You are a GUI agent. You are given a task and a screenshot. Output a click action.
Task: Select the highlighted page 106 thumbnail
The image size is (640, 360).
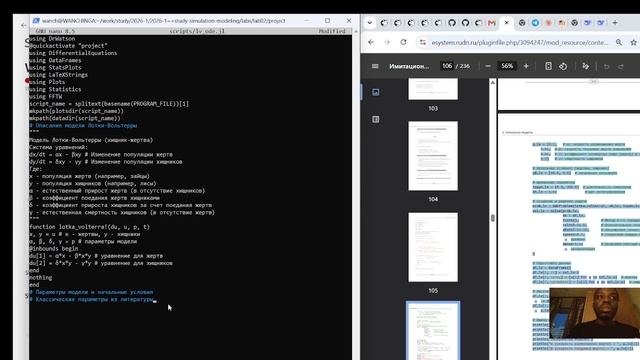[x=433, y=331]
